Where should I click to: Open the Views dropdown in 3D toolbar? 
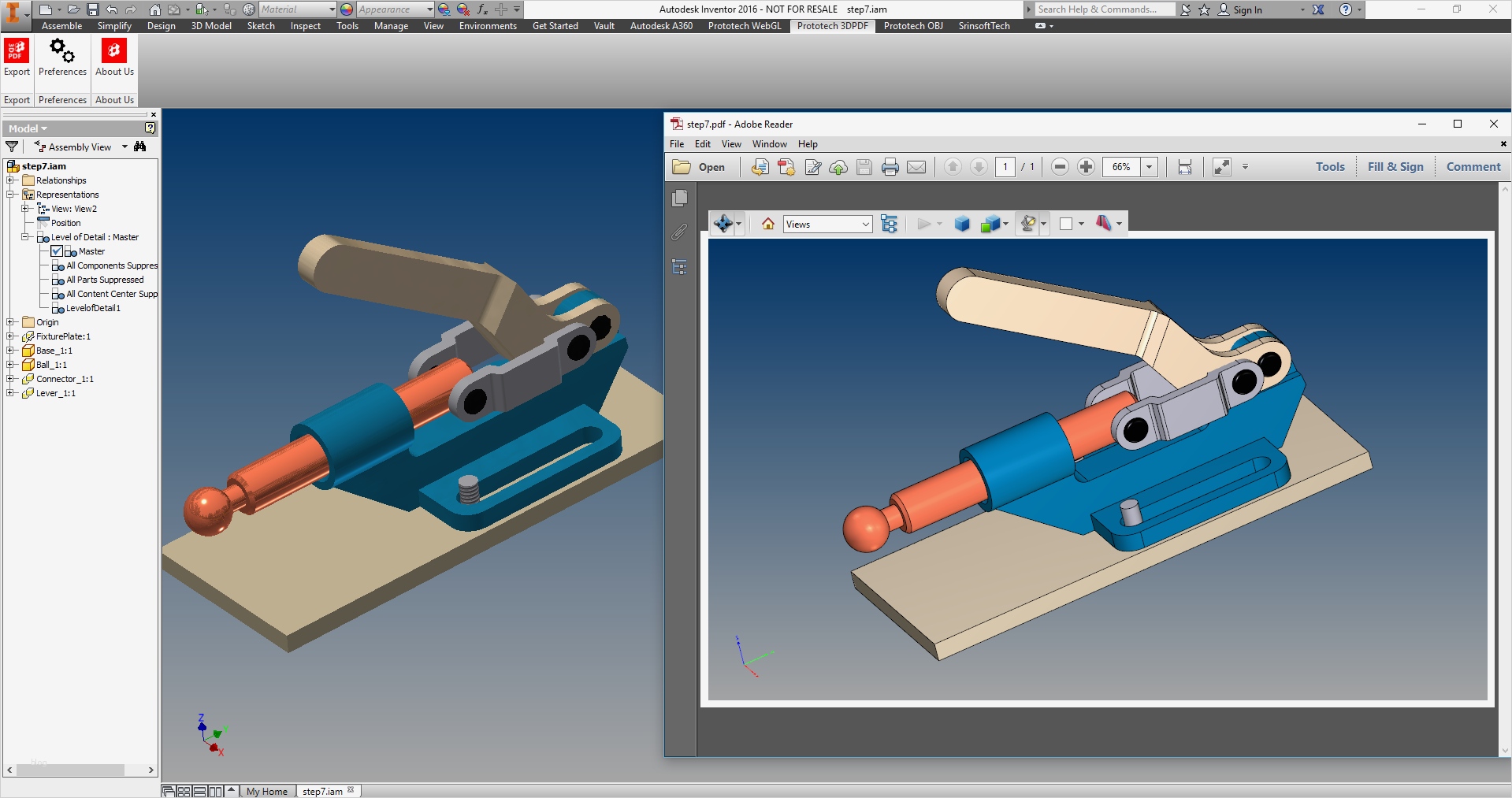coord(827,225)
